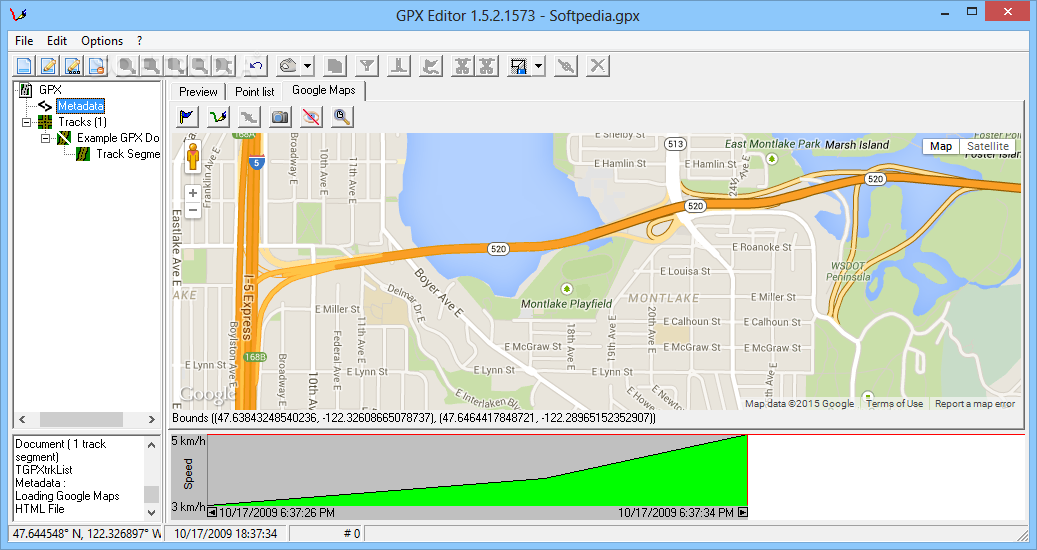This screenshot has height=550, width=1037.
Task: Open the Terms of Use link
Action: [894, 404]
